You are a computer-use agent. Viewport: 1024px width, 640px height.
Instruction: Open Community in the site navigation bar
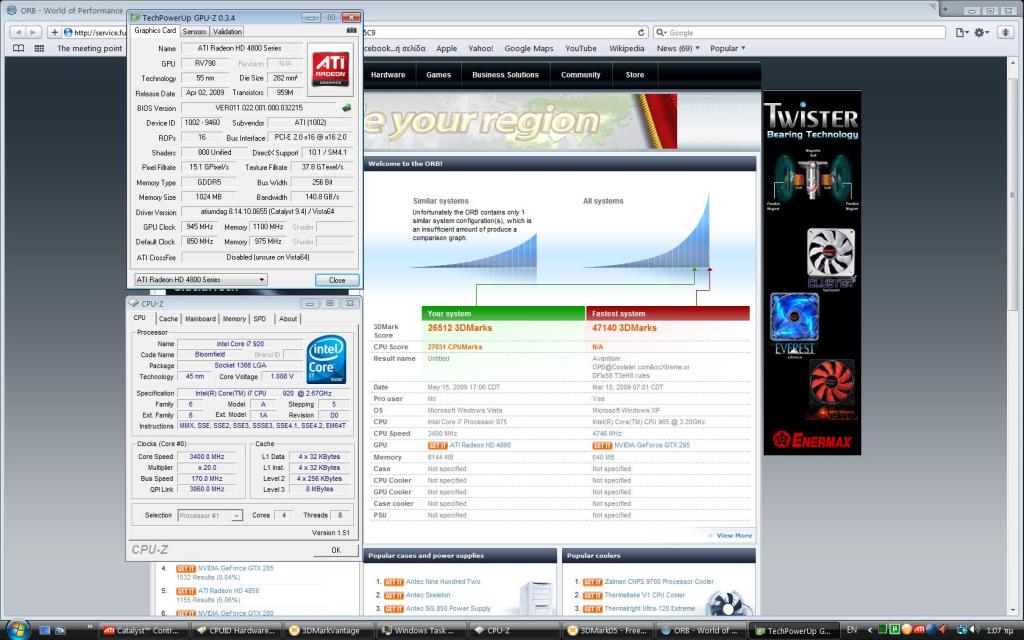coord(580,75)
